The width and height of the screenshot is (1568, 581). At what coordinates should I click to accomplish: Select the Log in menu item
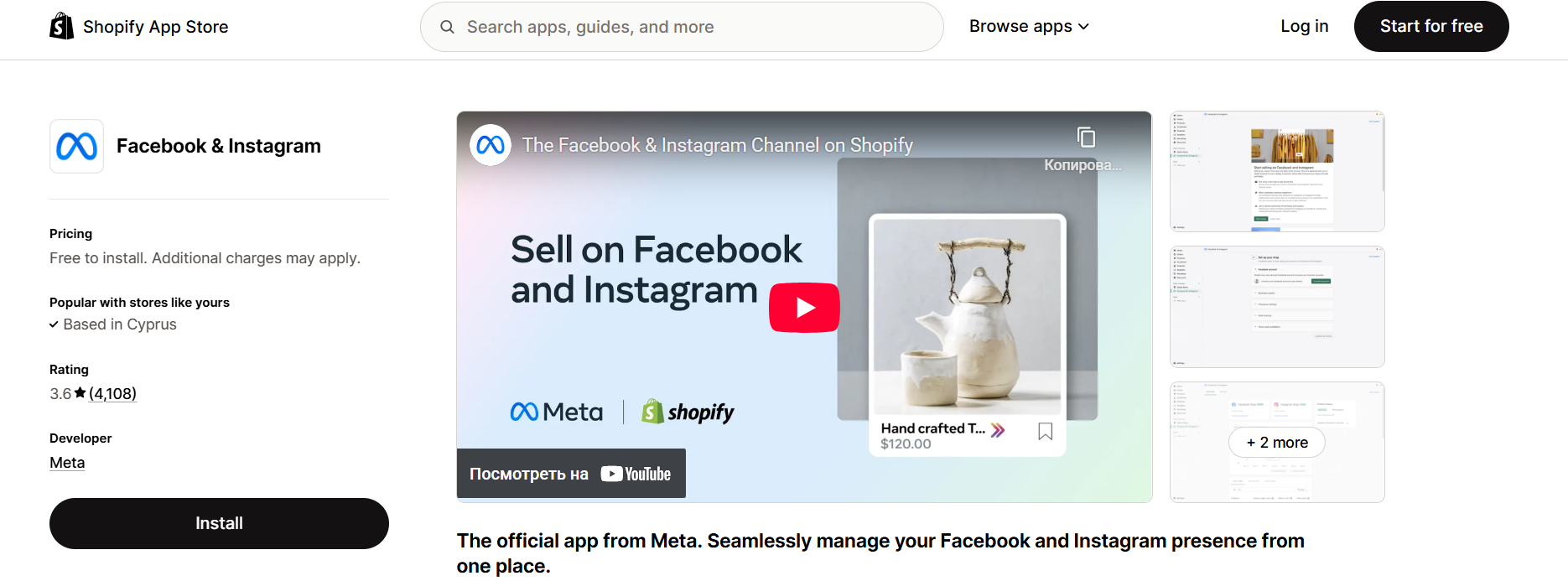tap(1304, 26)
